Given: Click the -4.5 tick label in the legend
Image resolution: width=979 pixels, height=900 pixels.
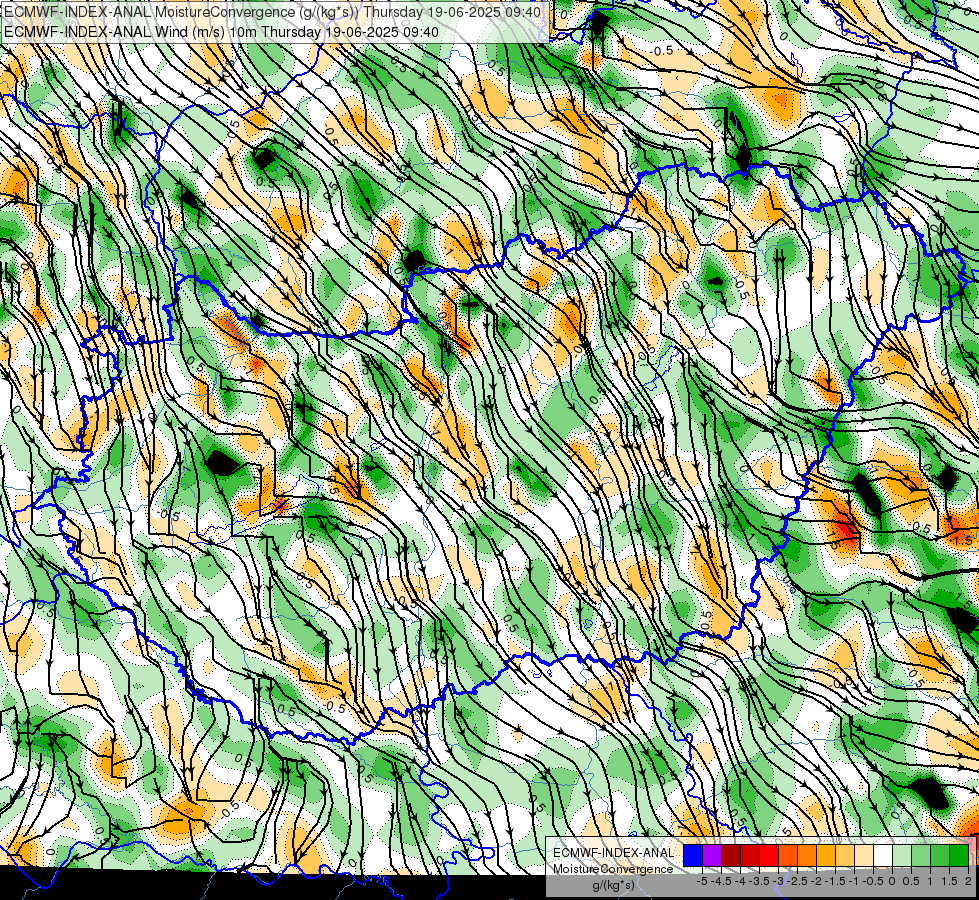Looking at the screenshot, I should 721,881.
